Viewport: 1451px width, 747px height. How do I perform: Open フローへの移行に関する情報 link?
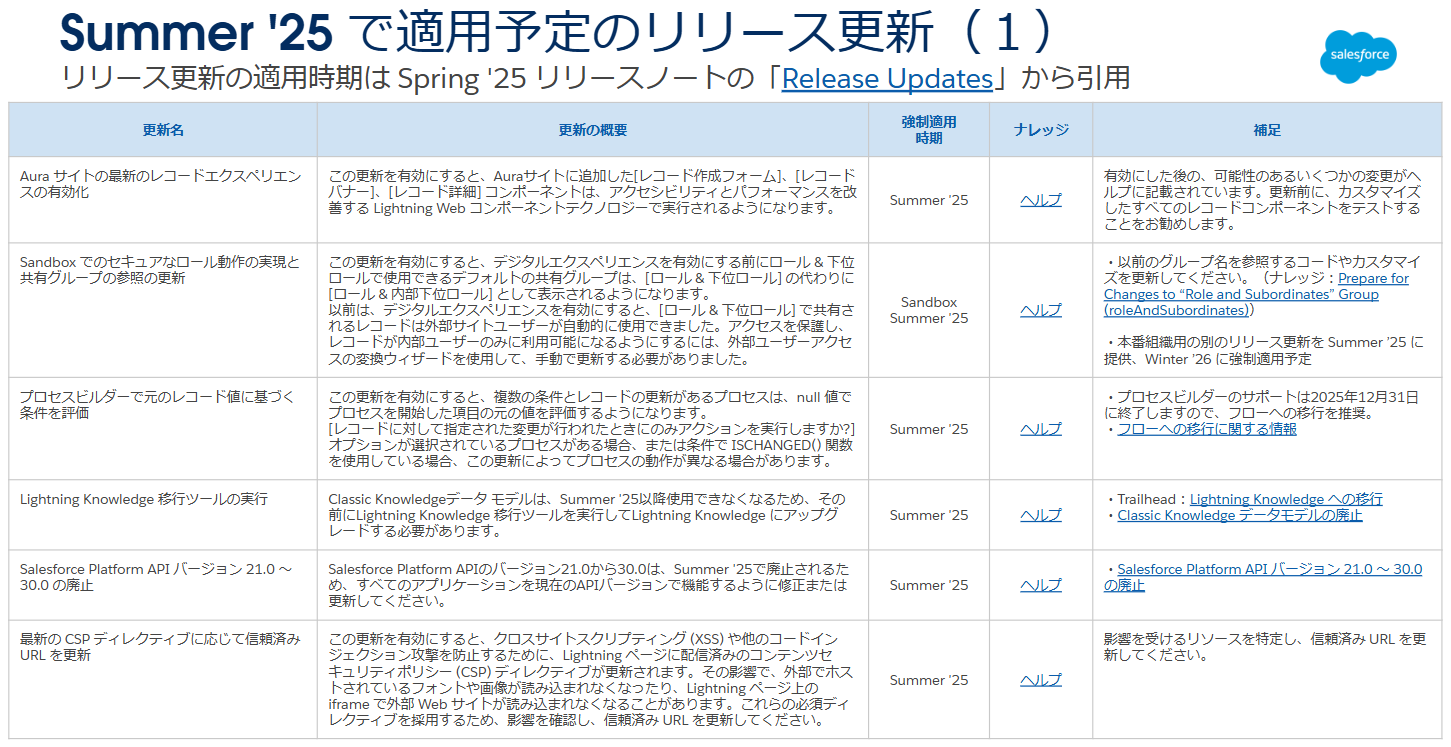click(1207, 429)
